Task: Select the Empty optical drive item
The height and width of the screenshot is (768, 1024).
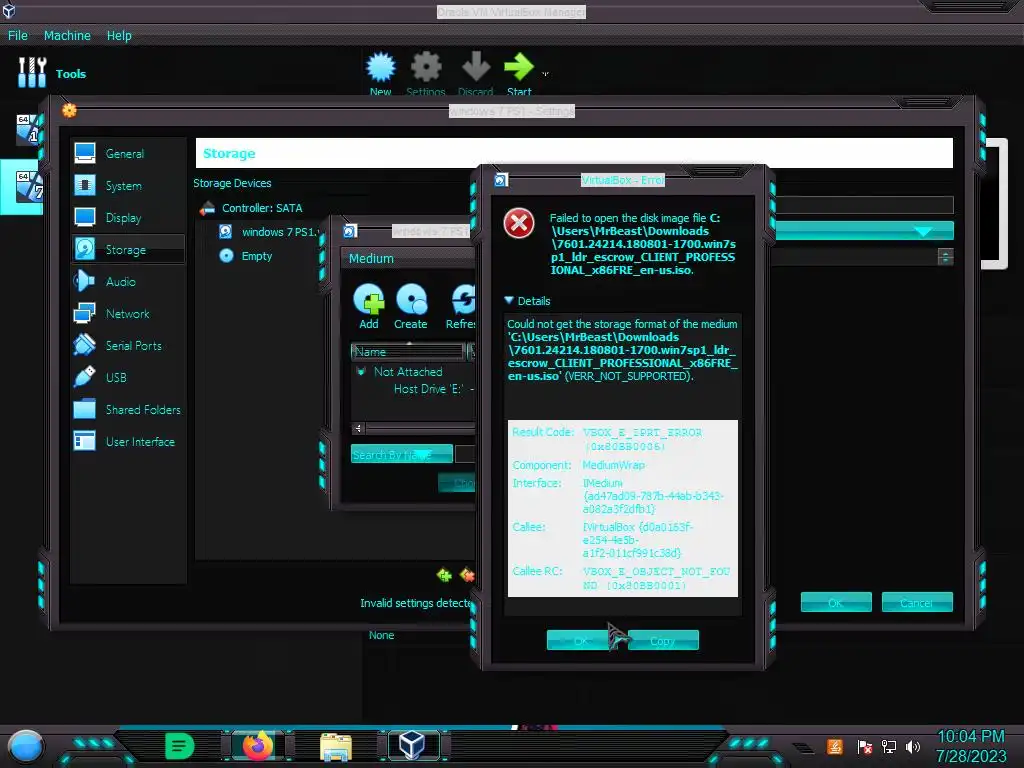Action: tap(257, 256)
